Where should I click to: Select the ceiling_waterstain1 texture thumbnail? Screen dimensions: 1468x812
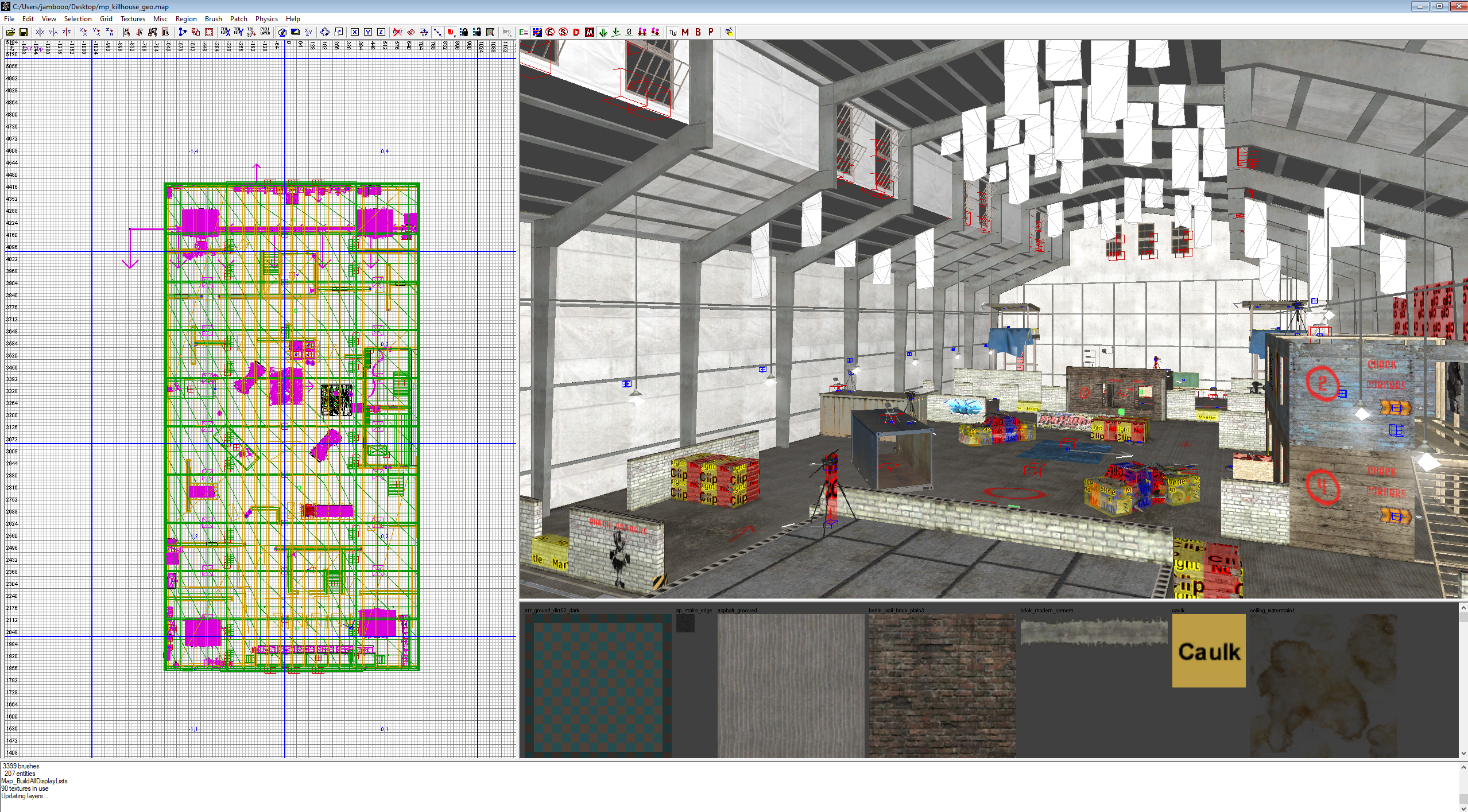click(x=1323, y=686)
